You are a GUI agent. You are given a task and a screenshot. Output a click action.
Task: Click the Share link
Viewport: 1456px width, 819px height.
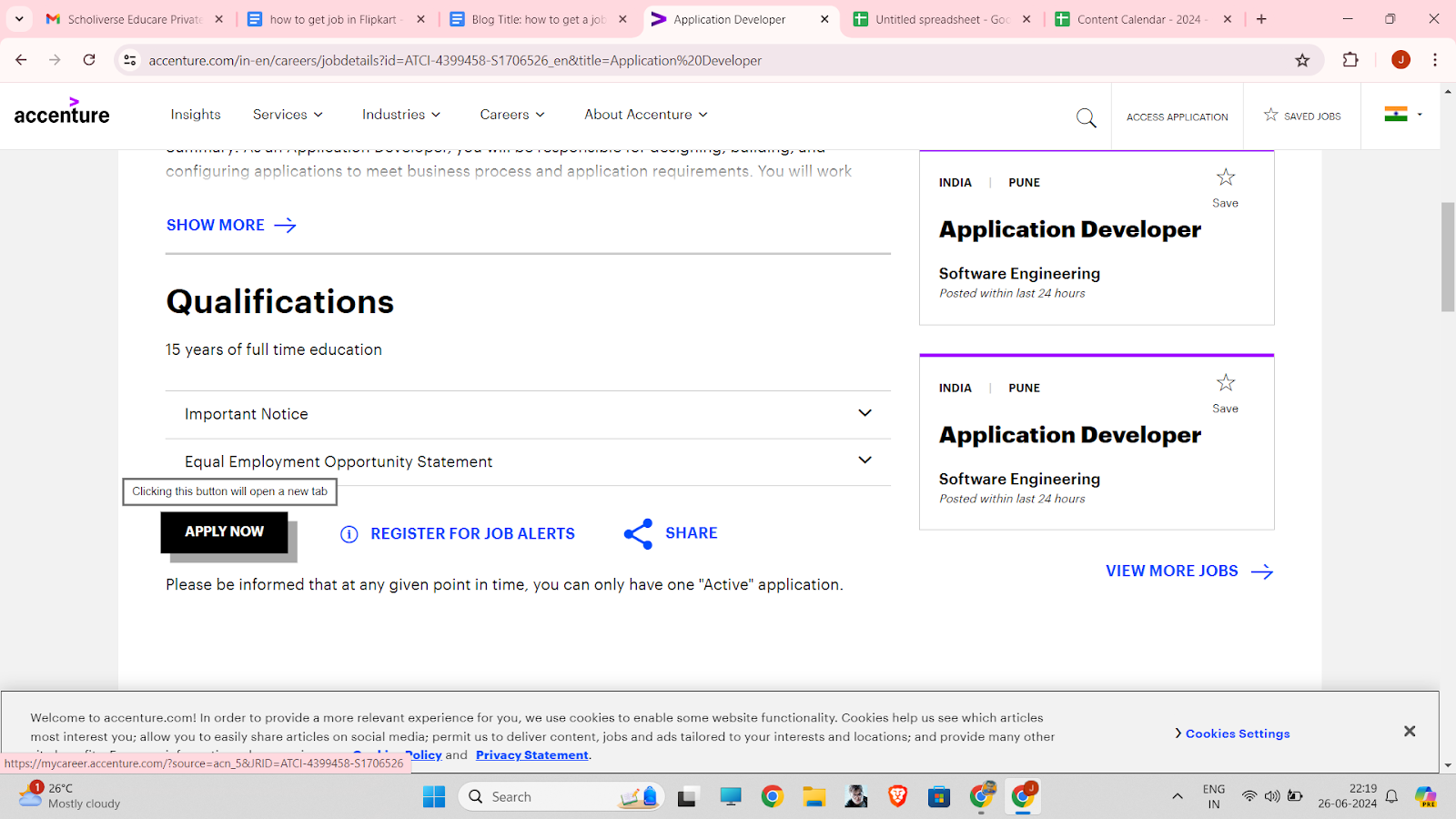pos(691,533)
